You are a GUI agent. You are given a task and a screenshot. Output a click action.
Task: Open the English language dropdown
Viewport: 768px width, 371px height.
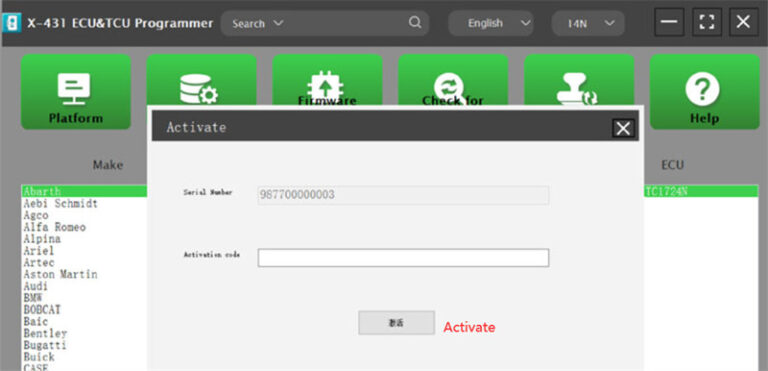click(491, 23)
